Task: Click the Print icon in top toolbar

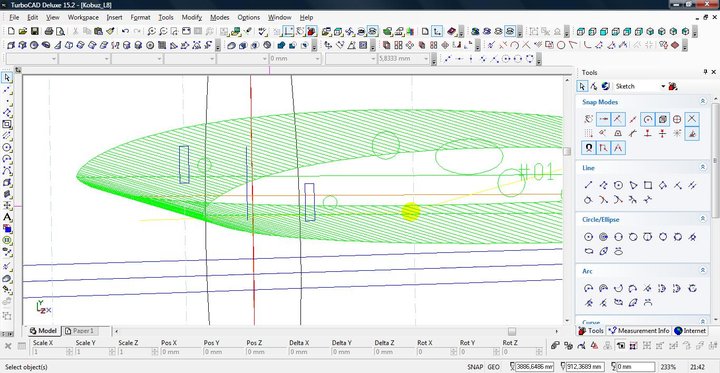Action: 49,31
